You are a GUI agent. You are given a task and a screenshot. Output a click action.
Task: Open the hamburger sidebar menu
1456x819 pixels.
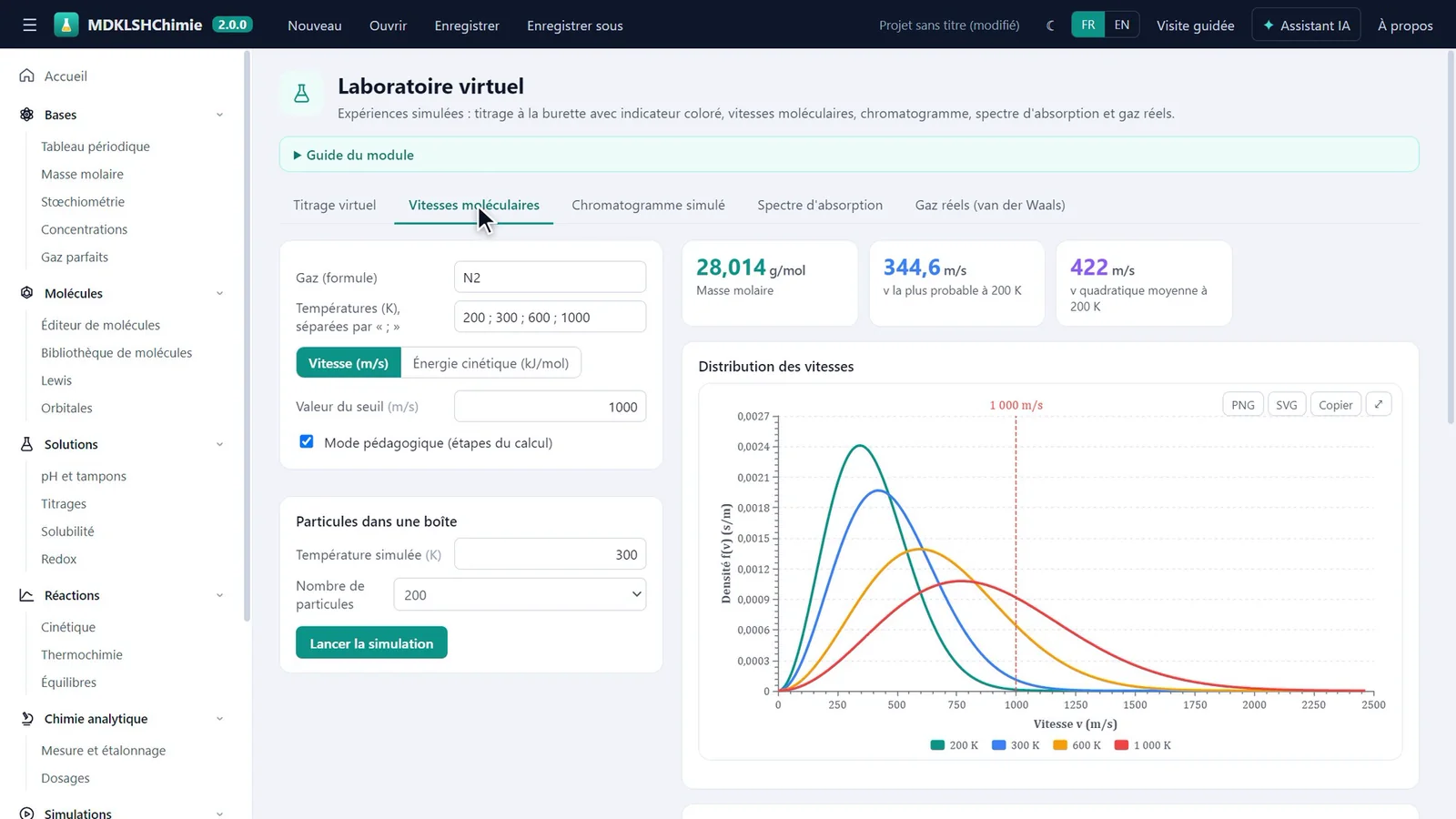pos(30,25)
